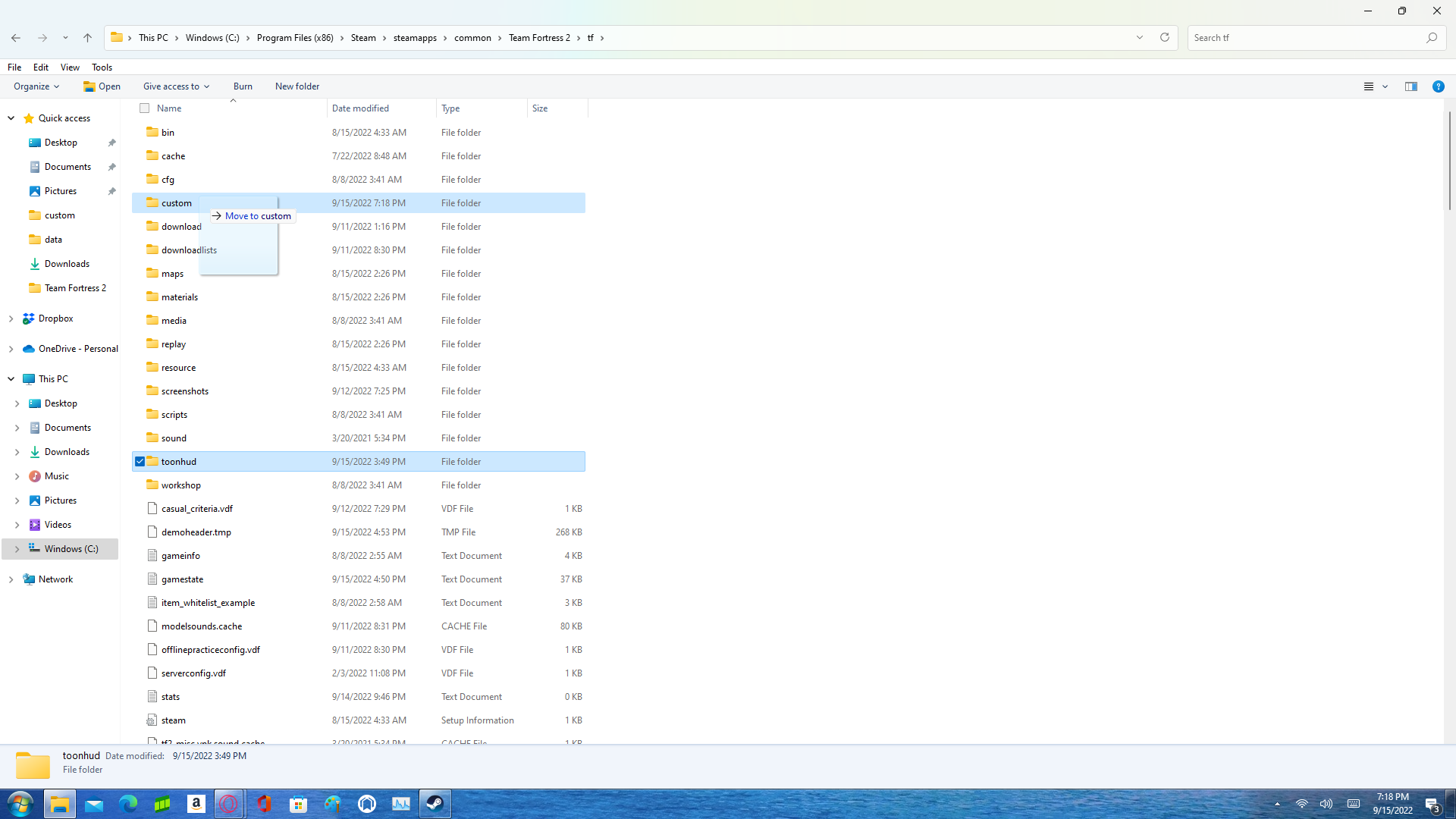Click the Up one level arrow
Screen dimensions: 1456x819
87,38
